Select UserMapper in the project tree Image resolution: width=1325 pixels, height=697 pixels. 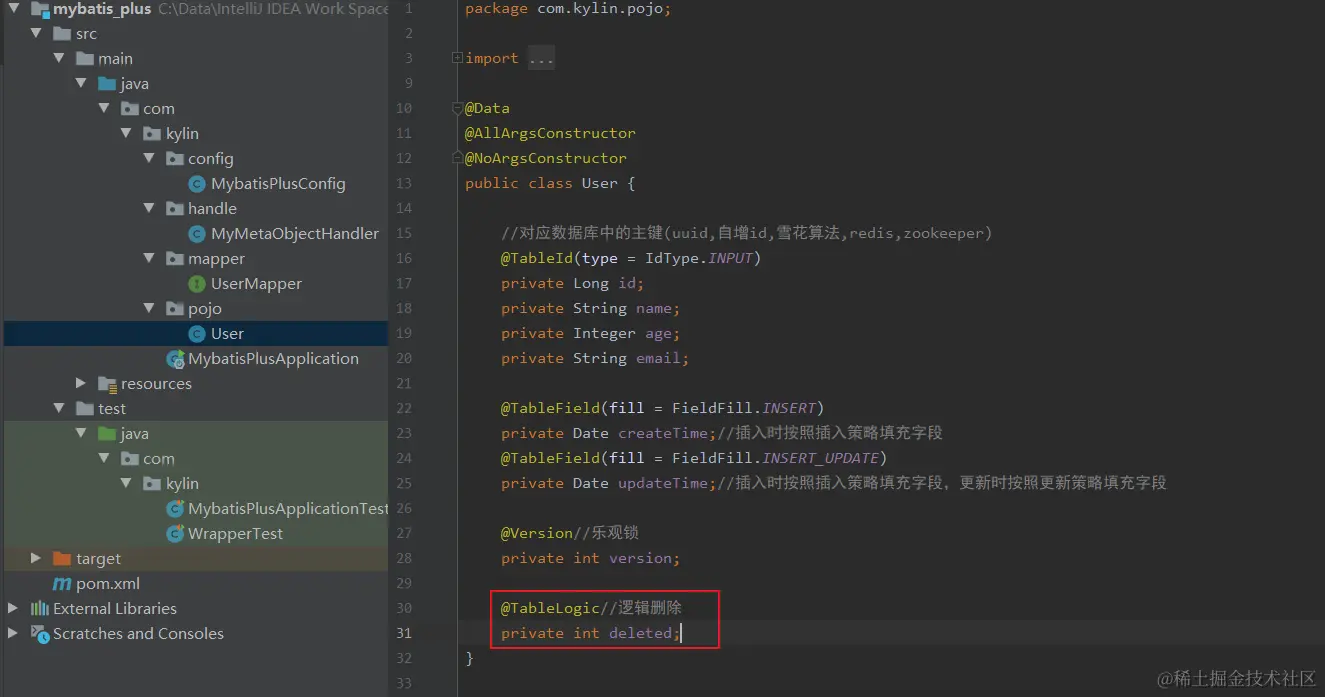point(256,283)
